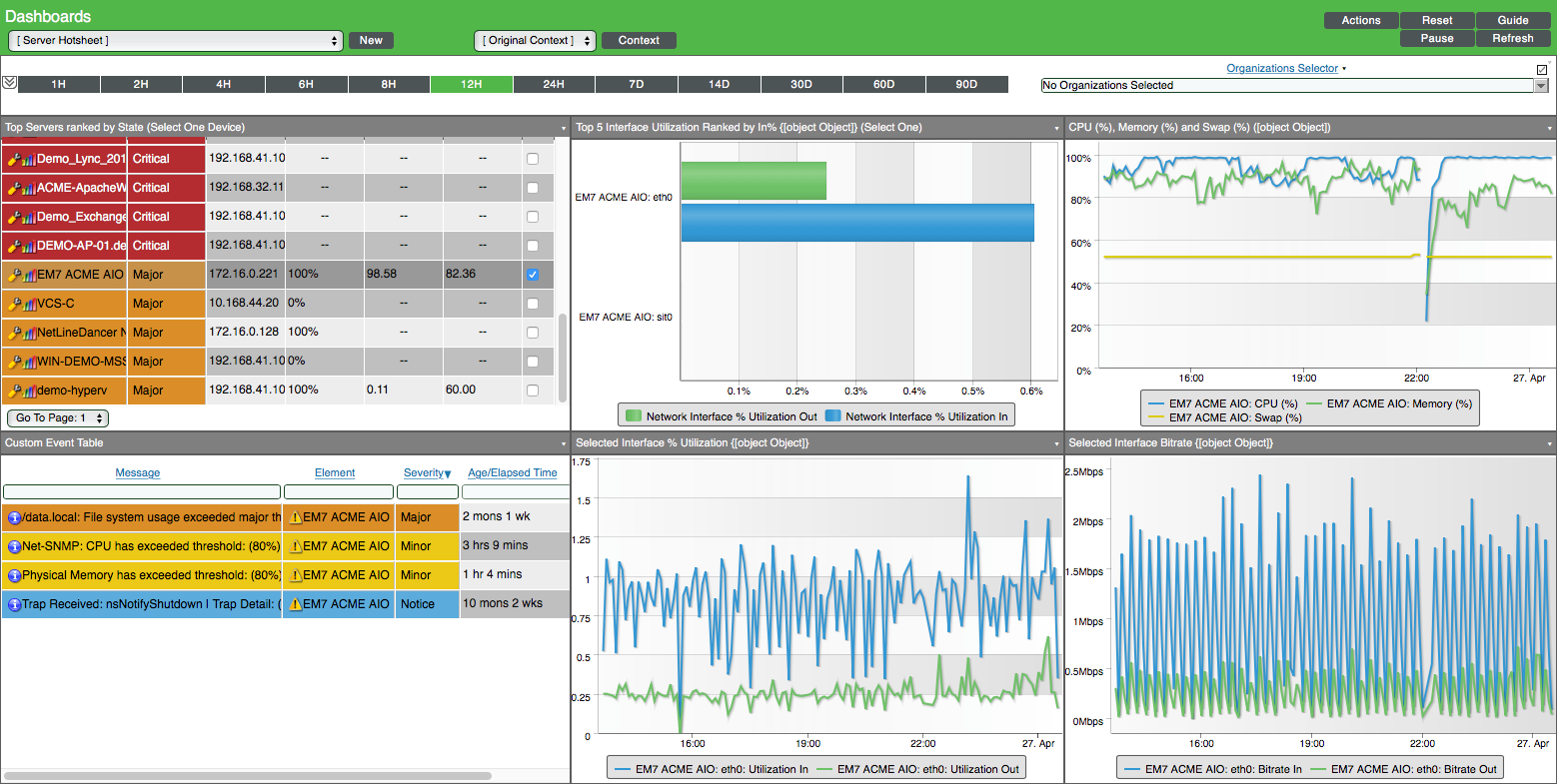1557x784 pixels.
Task: Click bar graph icon beside Demo_Lync device
Action: [x=28, y=158]
